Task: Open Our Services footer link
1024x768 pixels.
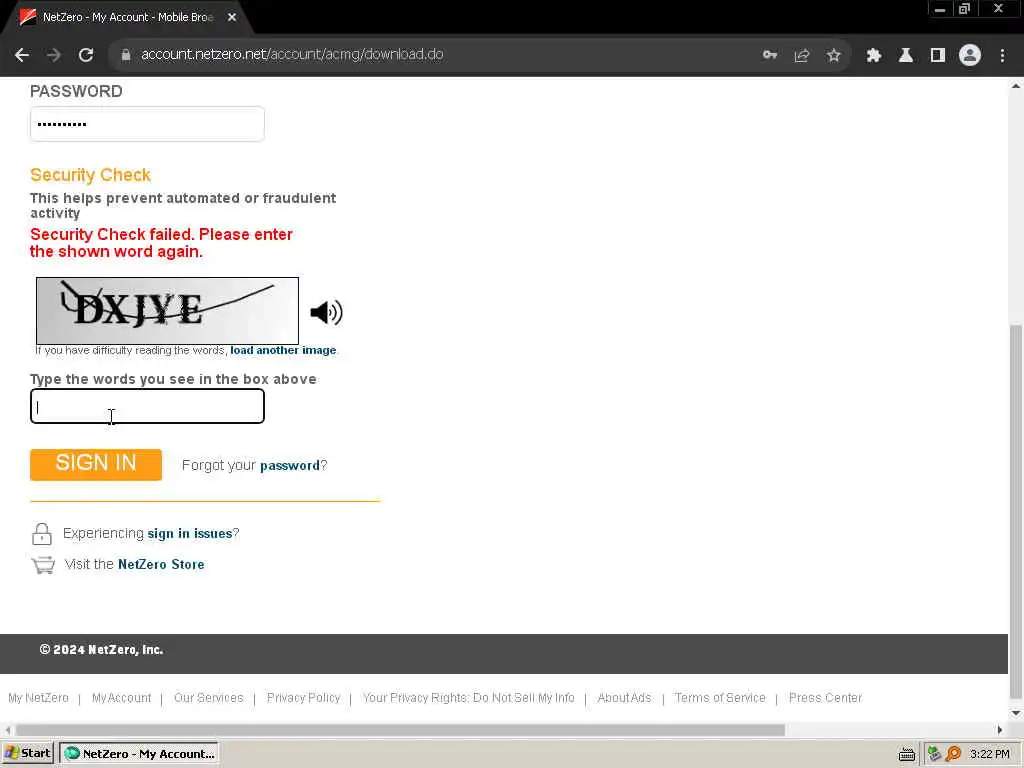Action: 208,697
